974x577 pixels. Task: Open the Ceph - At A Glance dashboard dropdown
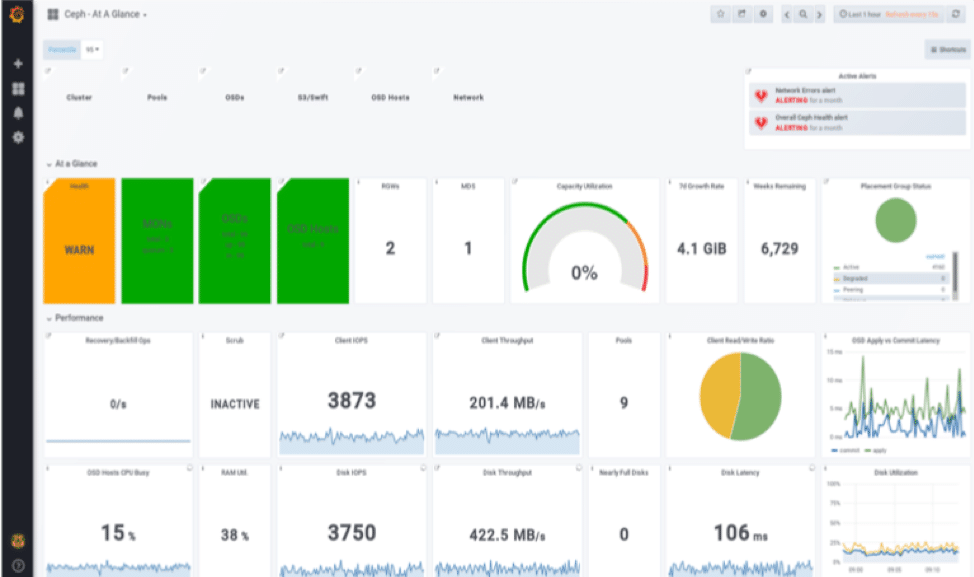pyautogui.click(x=106, y=14)
